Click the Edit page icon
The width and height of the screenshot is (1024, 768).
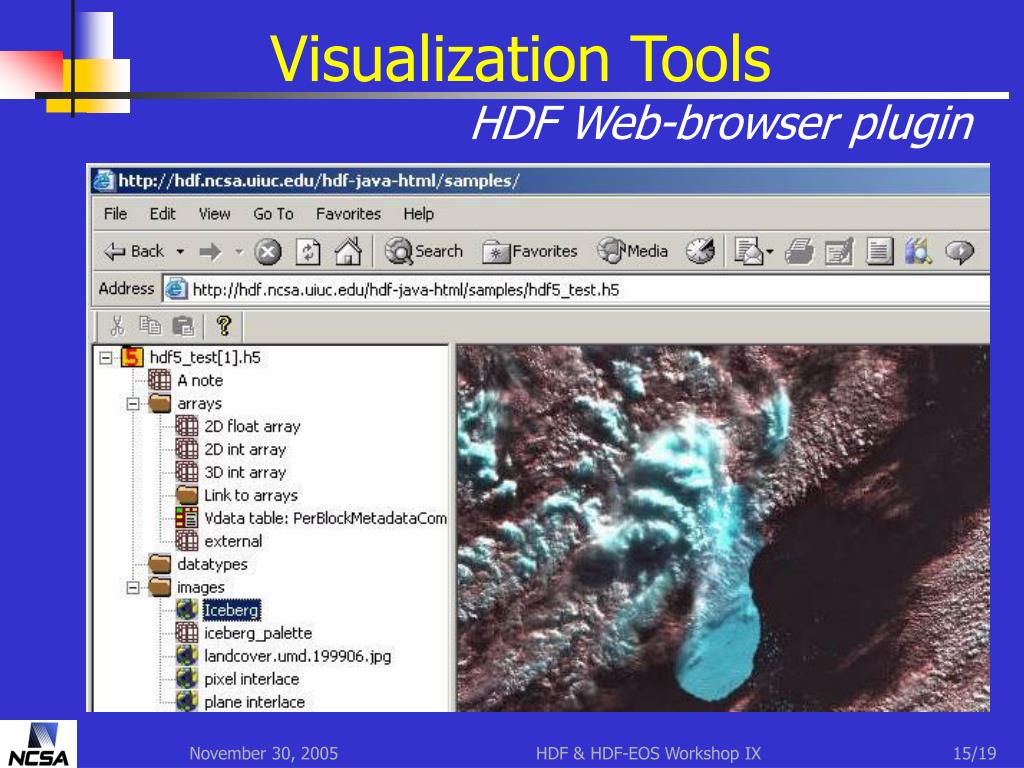tap(839, 251)
